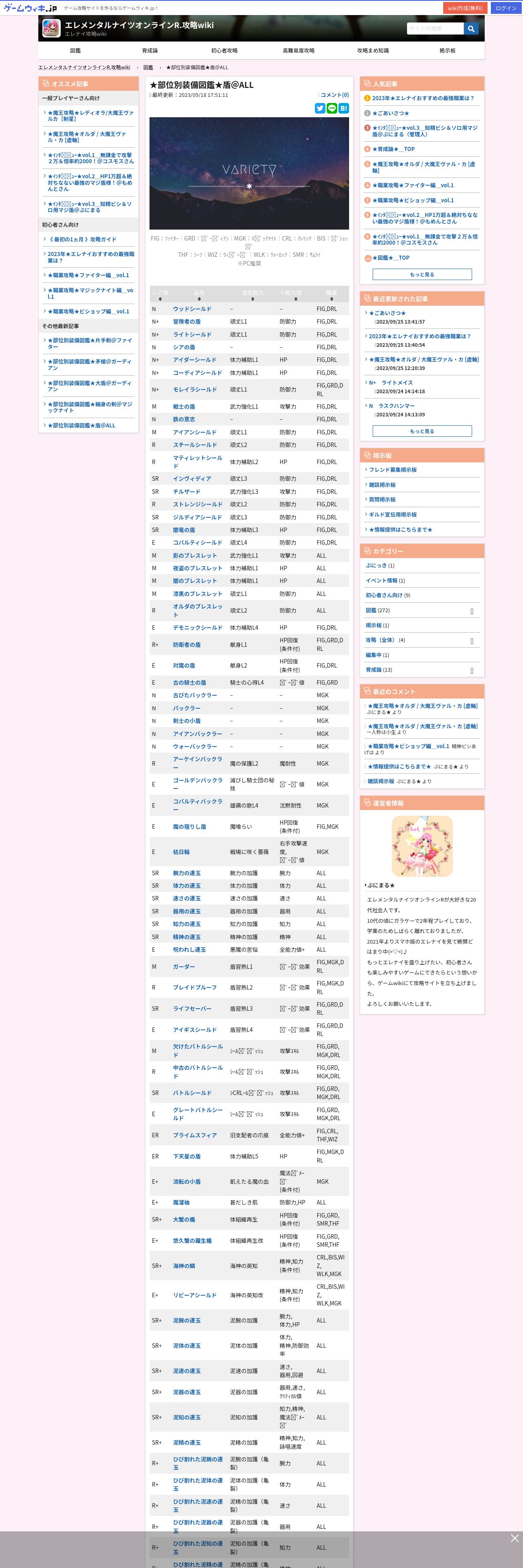The width and height of the screenshot is (523, 1568).
Task: Click the wiki logo icon in header
Action: [51, 28]
